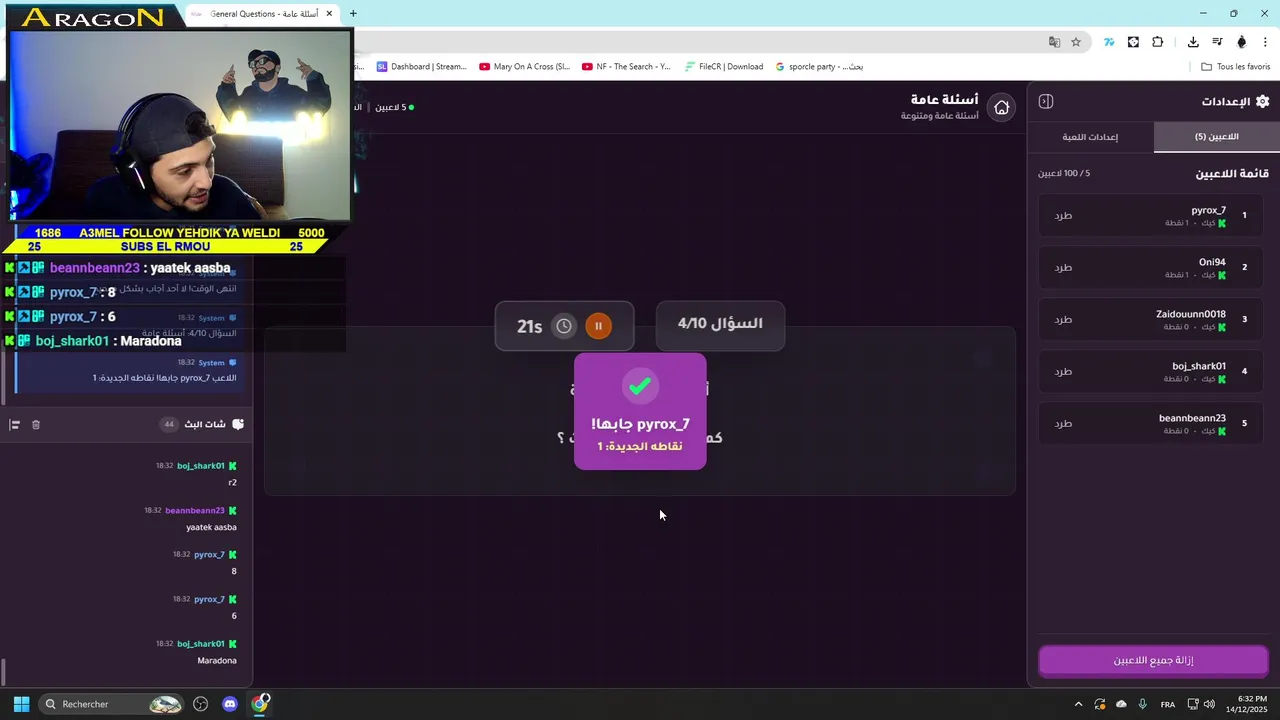Screen dimensions: 1280x720
Task: Click the sync status tray icon
Action: (1099, 704)
